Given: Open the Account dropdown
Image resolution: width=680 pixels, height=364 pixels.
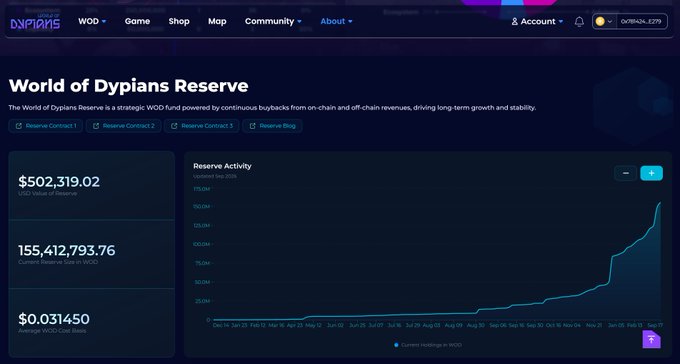Looking at the screenshot, I should pos(537,21).
